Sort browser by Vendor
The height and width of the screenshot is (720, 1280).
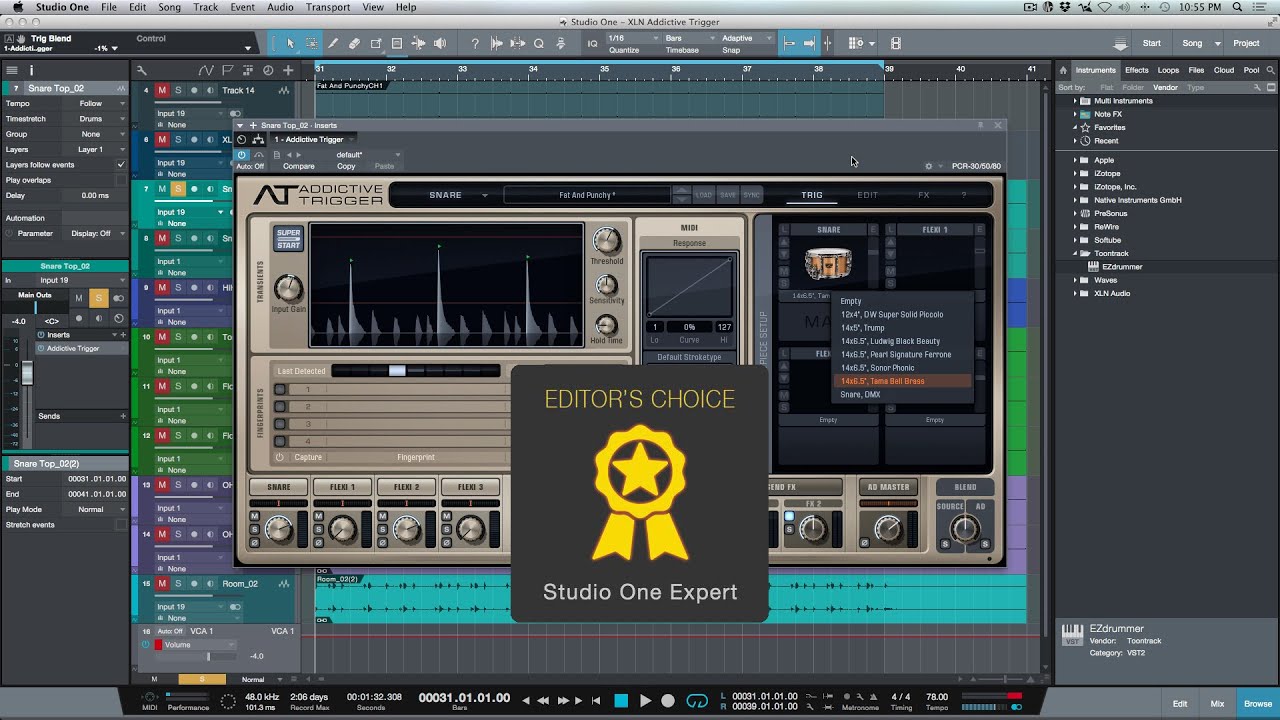coord(1165,87)
